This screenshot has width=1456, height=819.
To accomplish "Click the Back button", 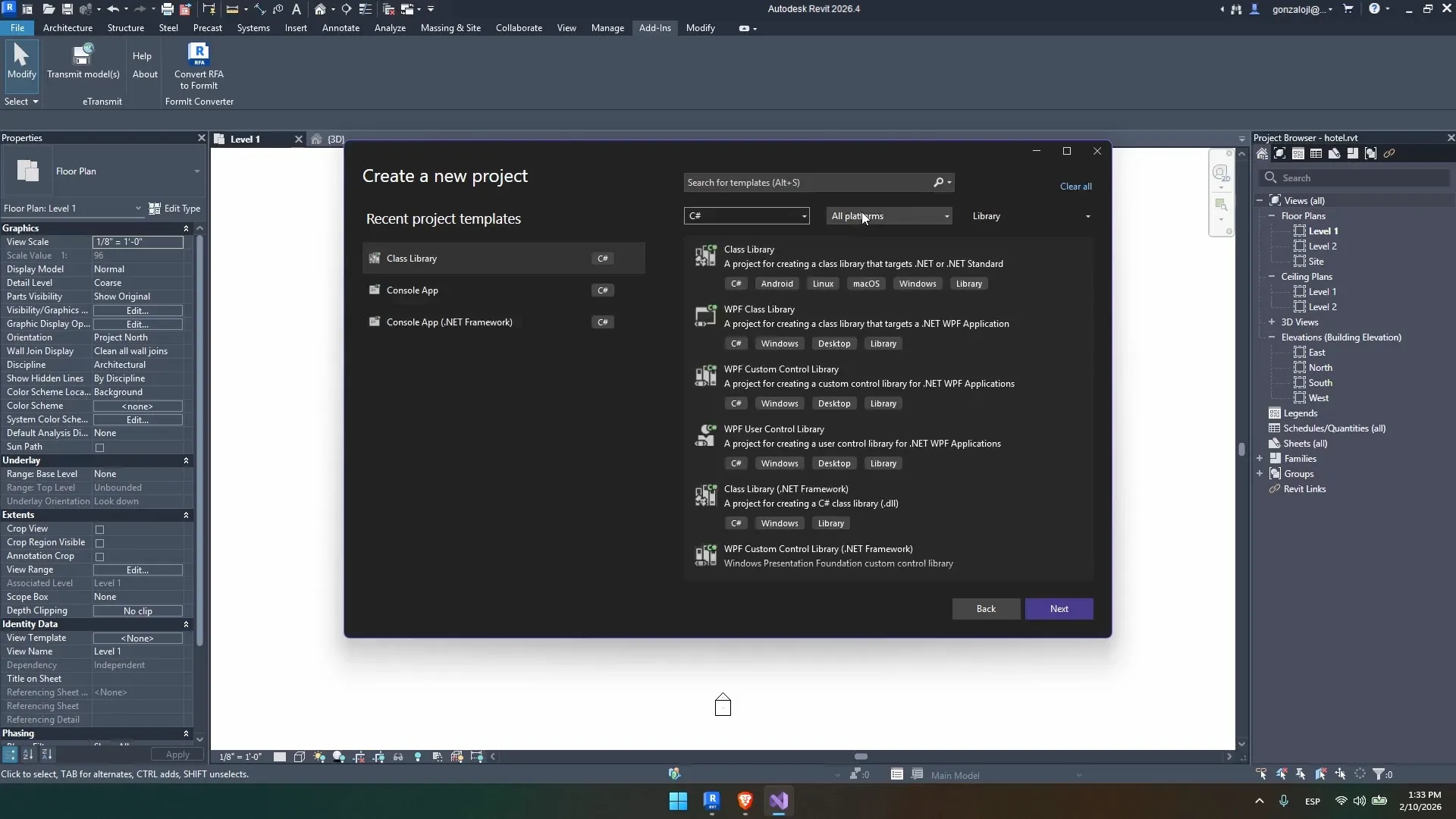I will click(x=986, y=609).
